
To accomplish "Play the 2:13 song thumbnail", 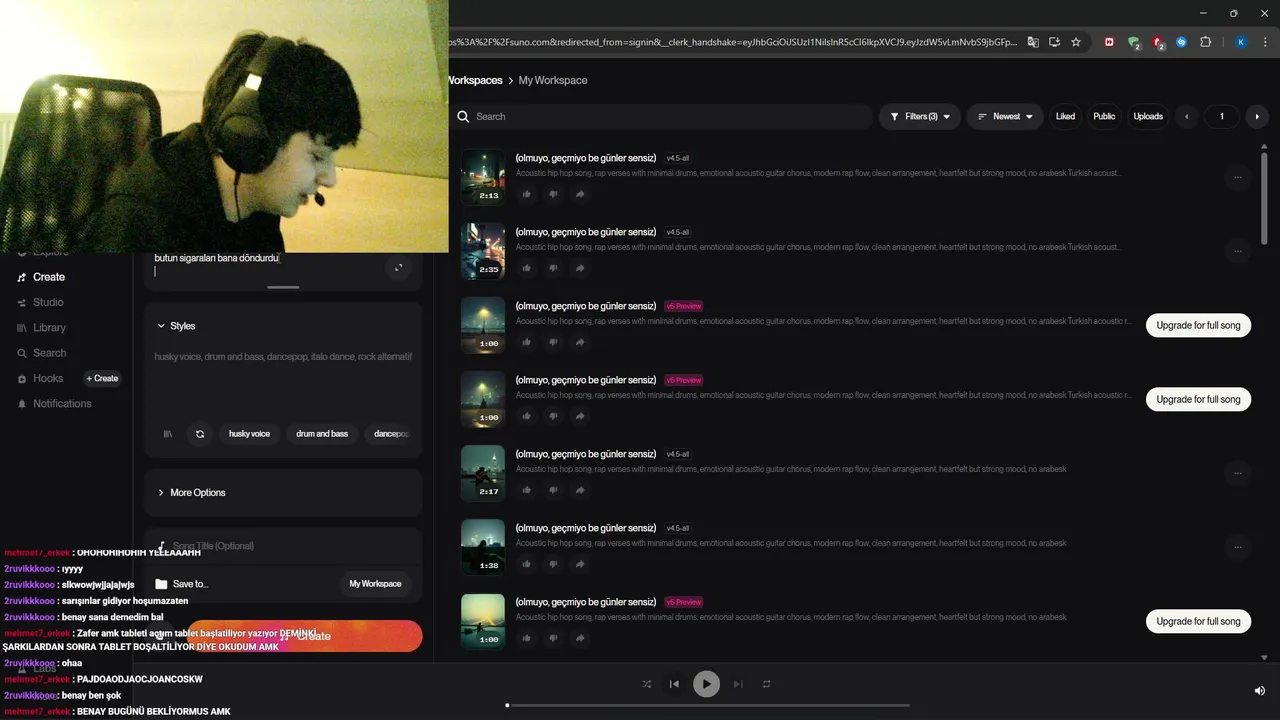I will pos(483,176).
